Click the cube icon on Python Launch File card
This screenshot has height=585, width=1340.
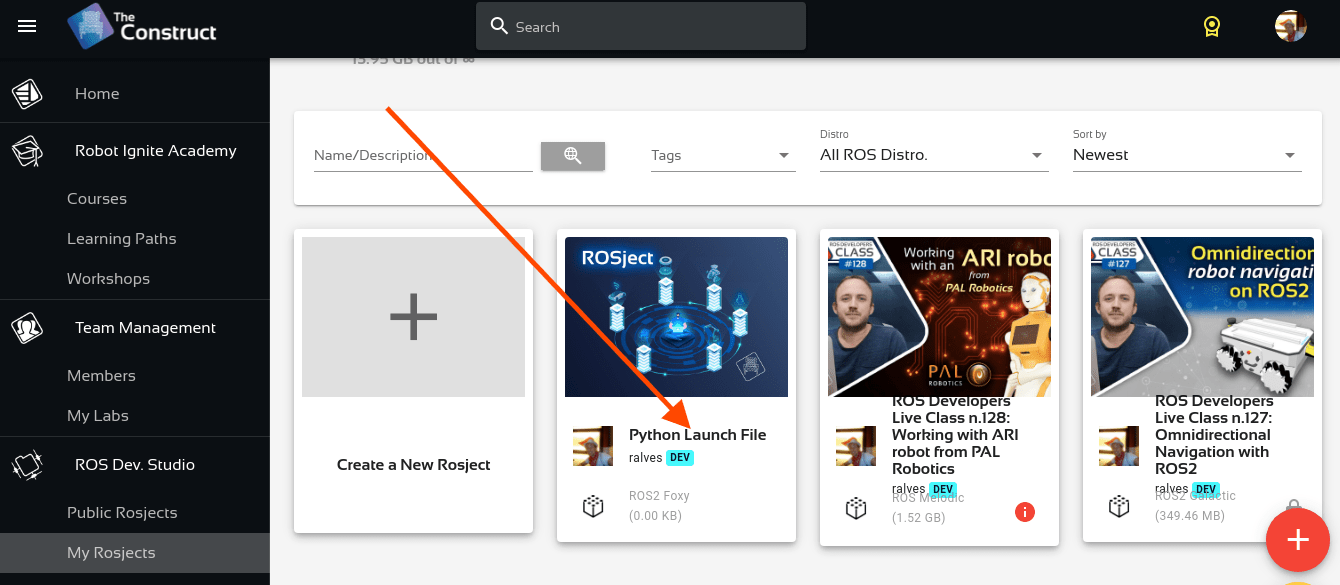593,507
